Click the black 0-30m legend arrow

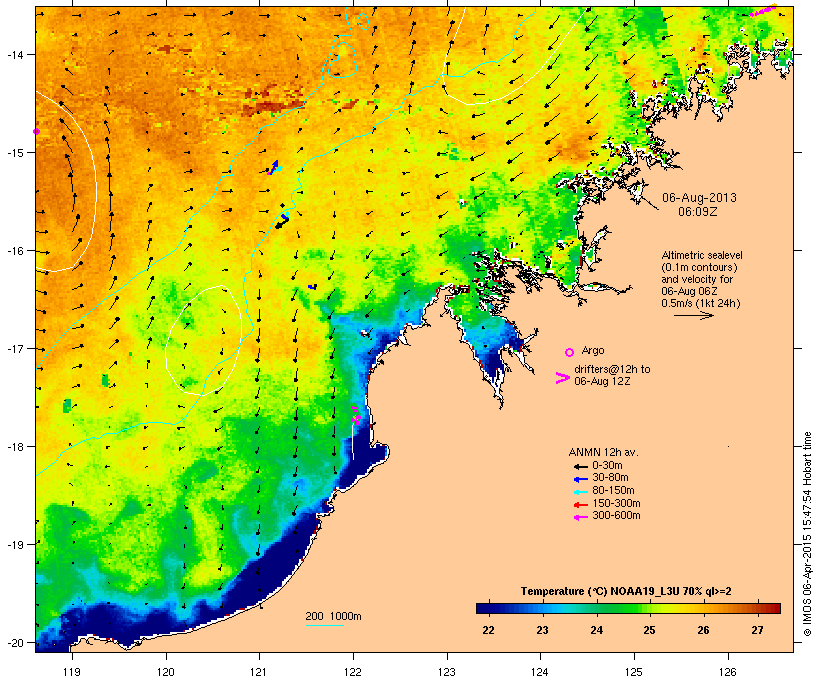point(580,466)
